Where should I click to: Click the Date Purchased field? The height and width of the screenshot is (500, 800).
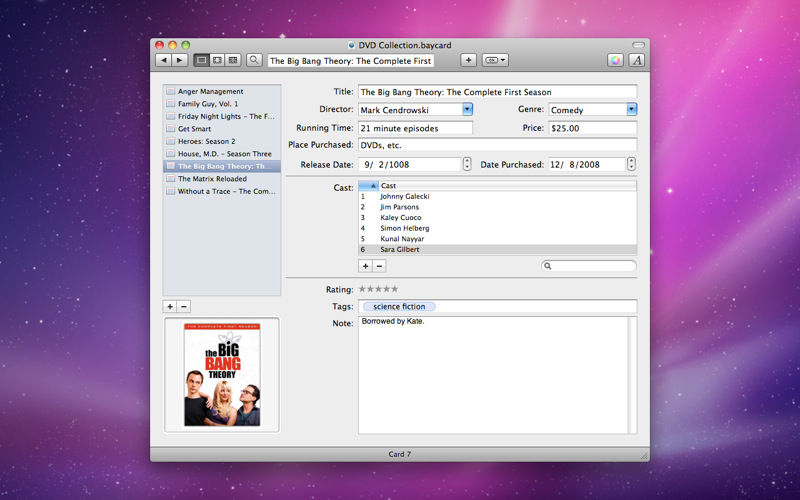[x=587, y=164]
